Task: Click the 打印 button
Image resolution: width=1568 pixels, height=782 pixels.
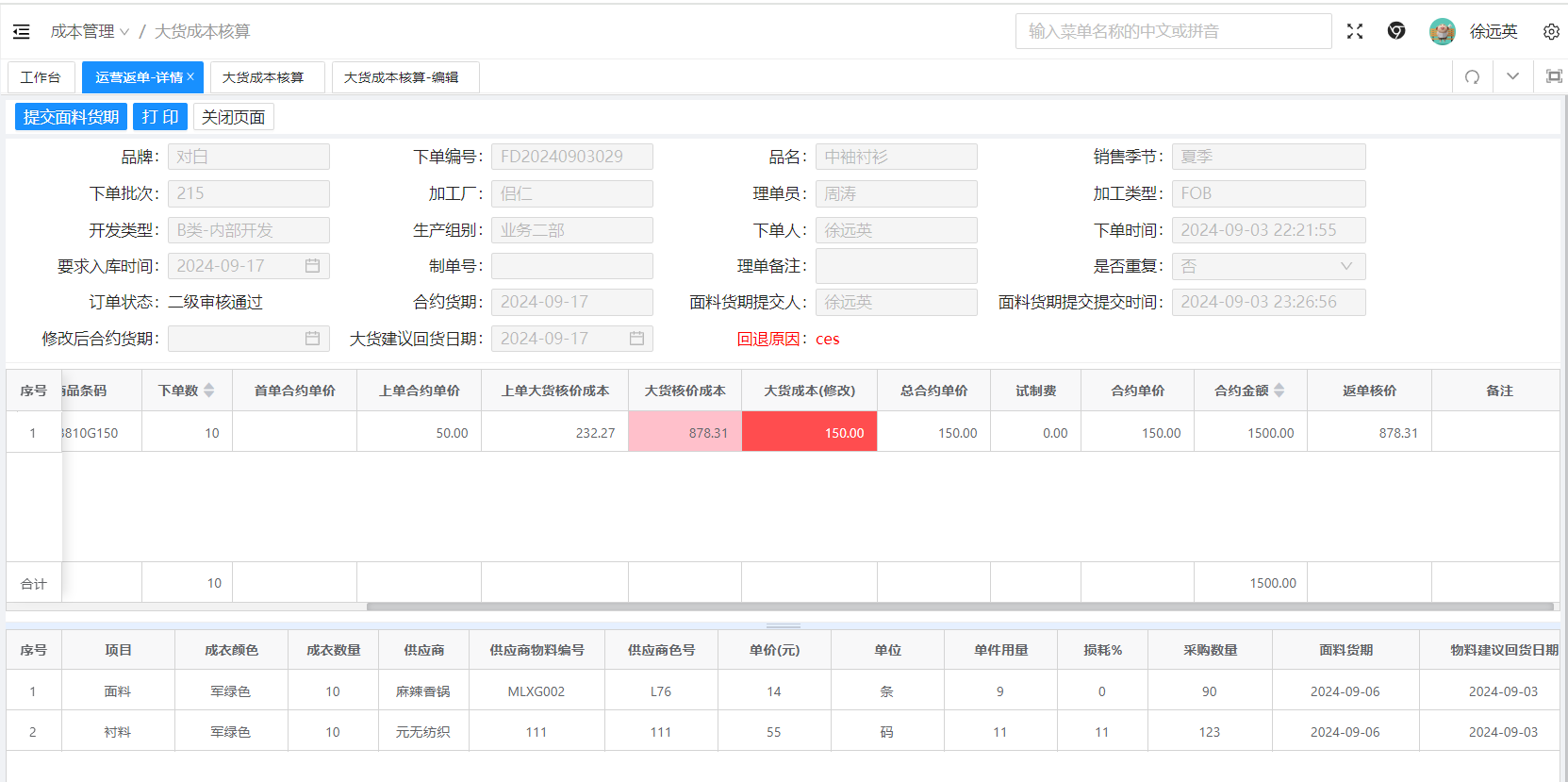Action: (160, 117)
